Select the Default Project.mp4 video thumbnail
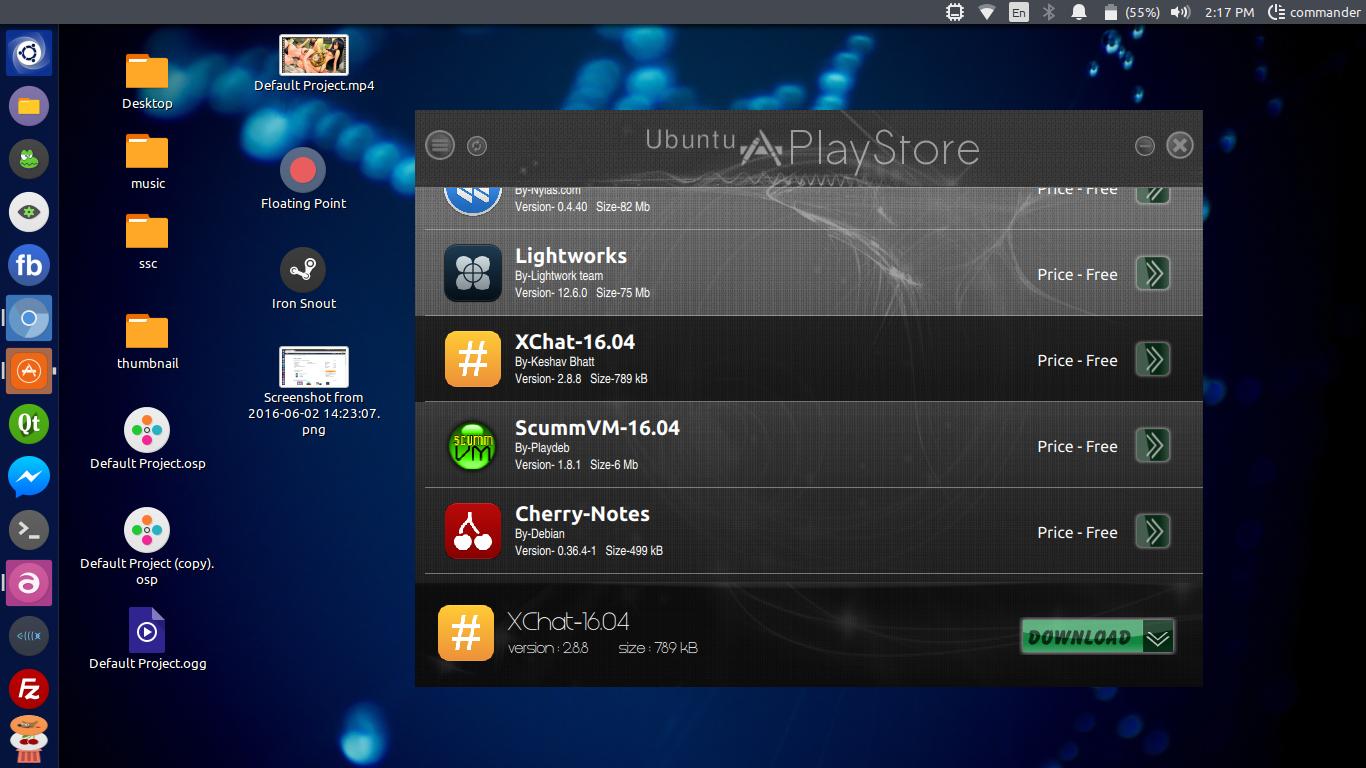The image size is (1366, 768). point(314,55)
